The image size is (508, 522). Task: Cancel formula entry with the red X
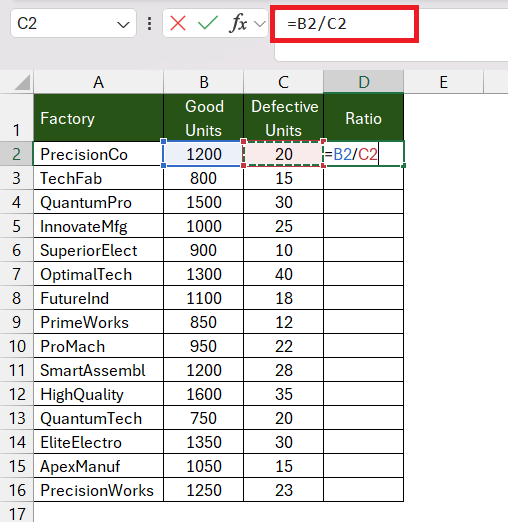pos(178,24)
